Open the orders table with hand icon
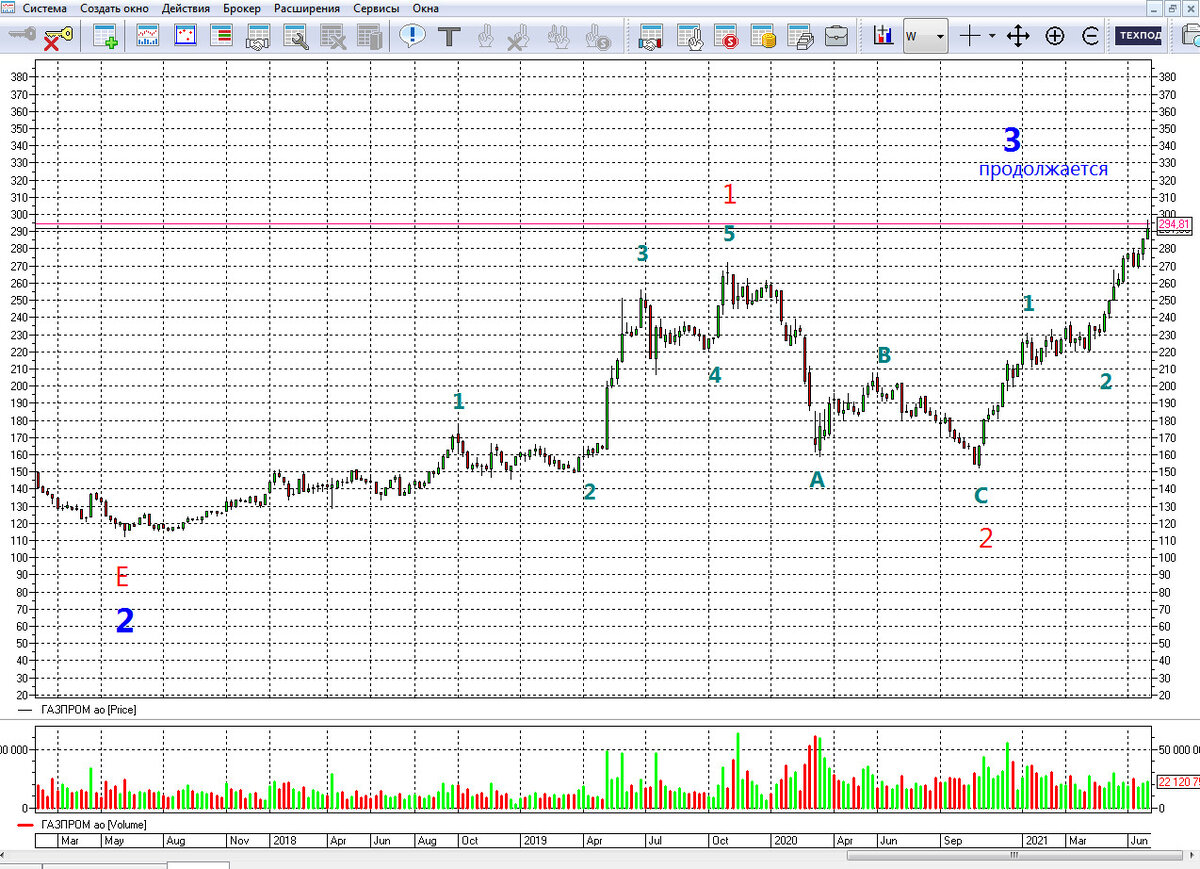 [689, 39]
